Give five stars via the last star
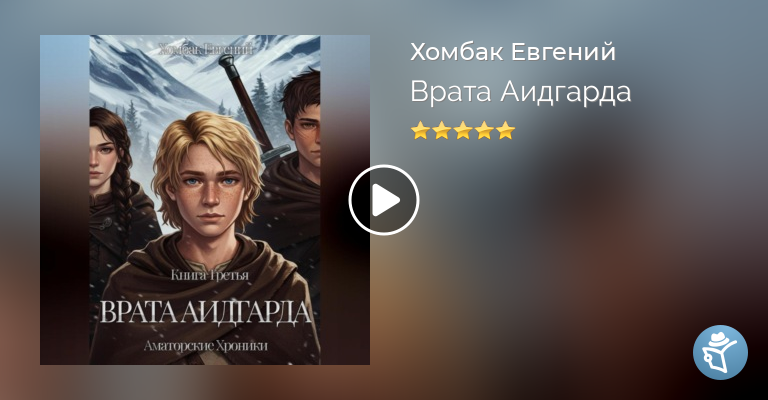Viewport: 768px width, 400px height. (x=505, y=131)
